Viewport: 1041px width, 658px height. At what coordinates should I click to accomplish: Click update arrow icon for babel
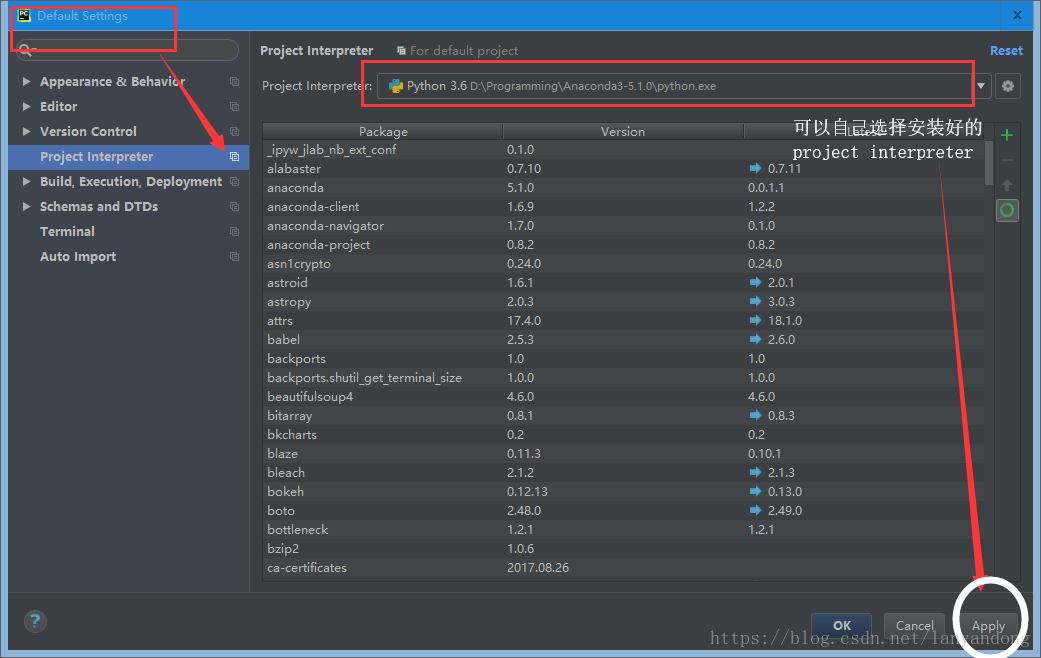click(755, 339)
